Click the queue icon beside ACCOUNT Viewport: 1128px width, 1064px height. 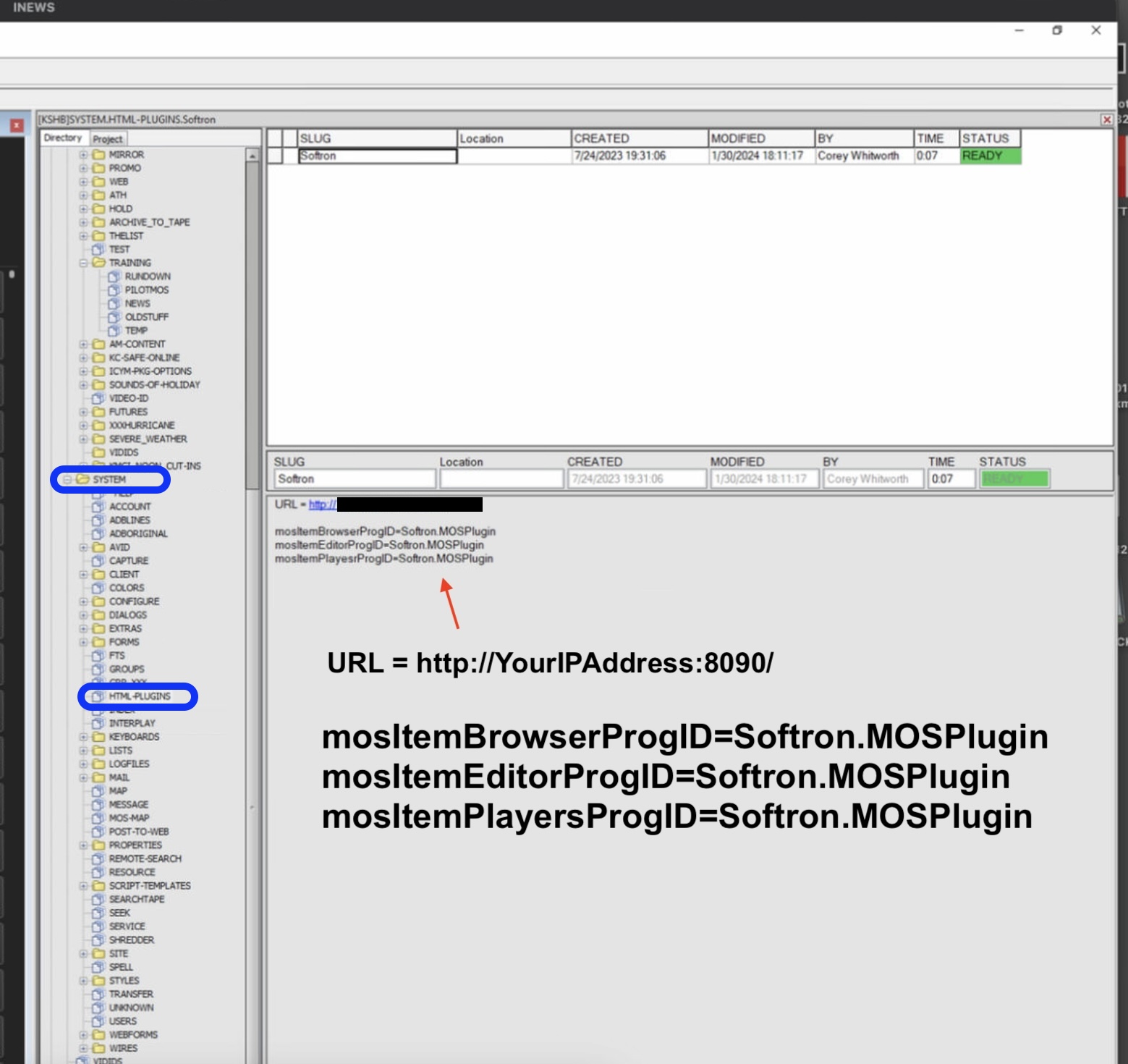coord(99,507)
